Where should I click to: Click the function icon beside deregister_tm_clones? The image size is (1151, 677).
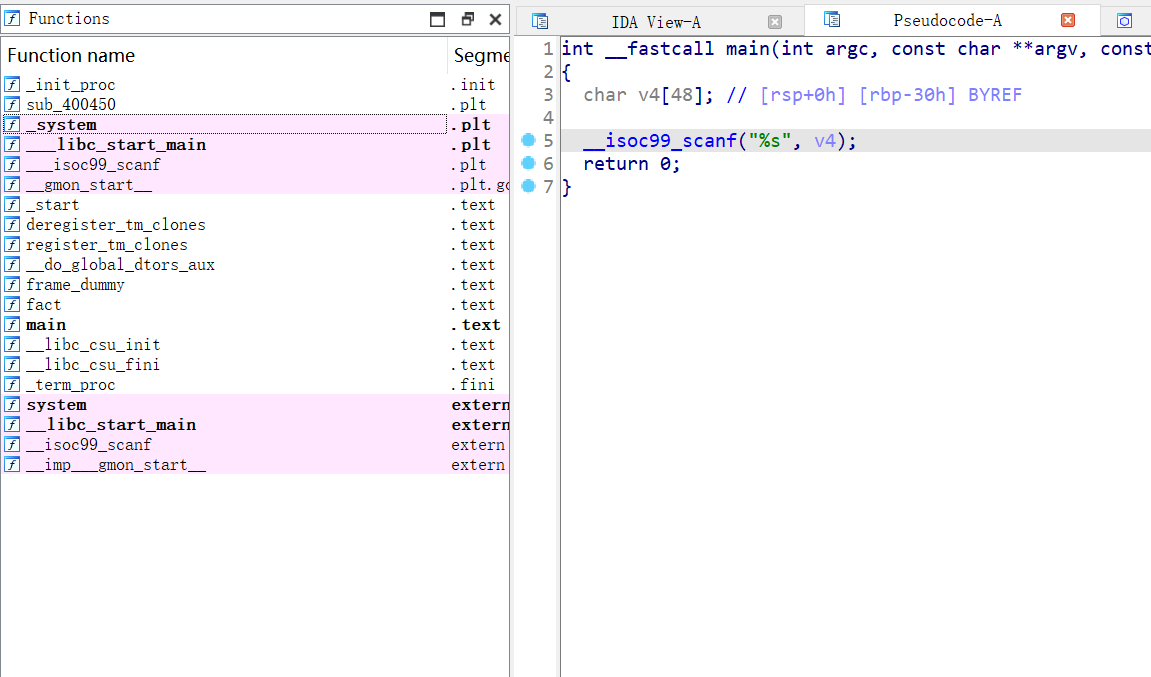[x=12, y=225]
